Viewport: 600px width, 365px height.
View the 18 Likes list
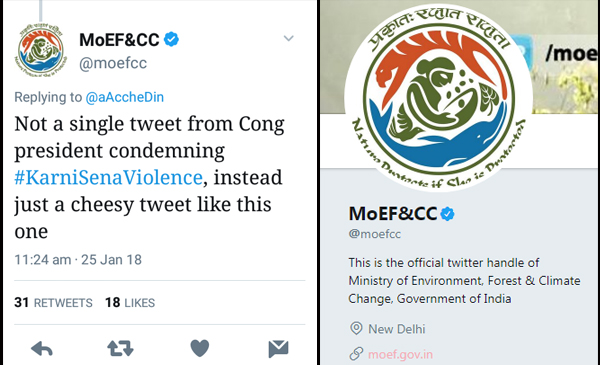coord(130,303)
